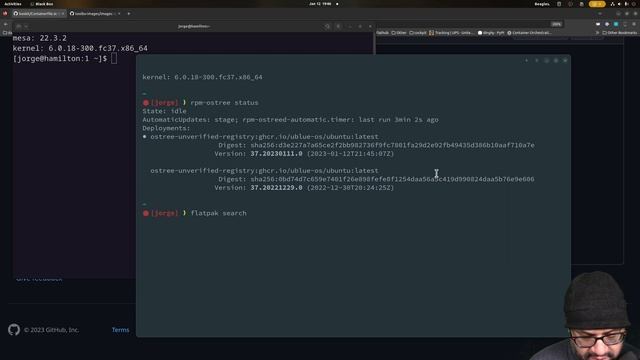This screenshot has width=640, height=360.
Task: Click the 'Deployments:' line
Action: pos(166,128)
